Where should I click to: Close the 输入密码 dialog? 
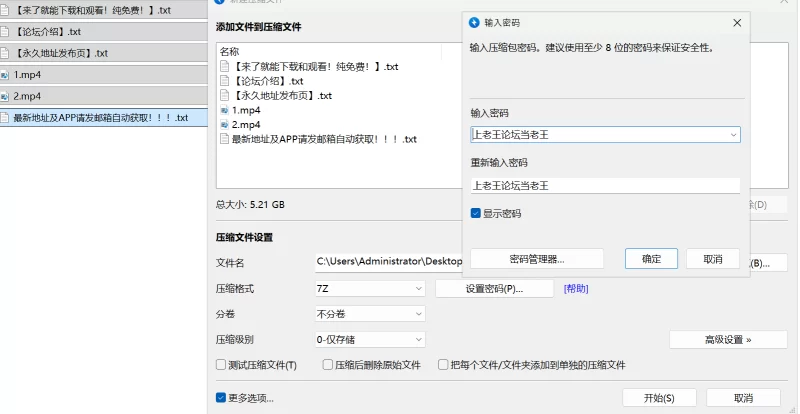737,22
